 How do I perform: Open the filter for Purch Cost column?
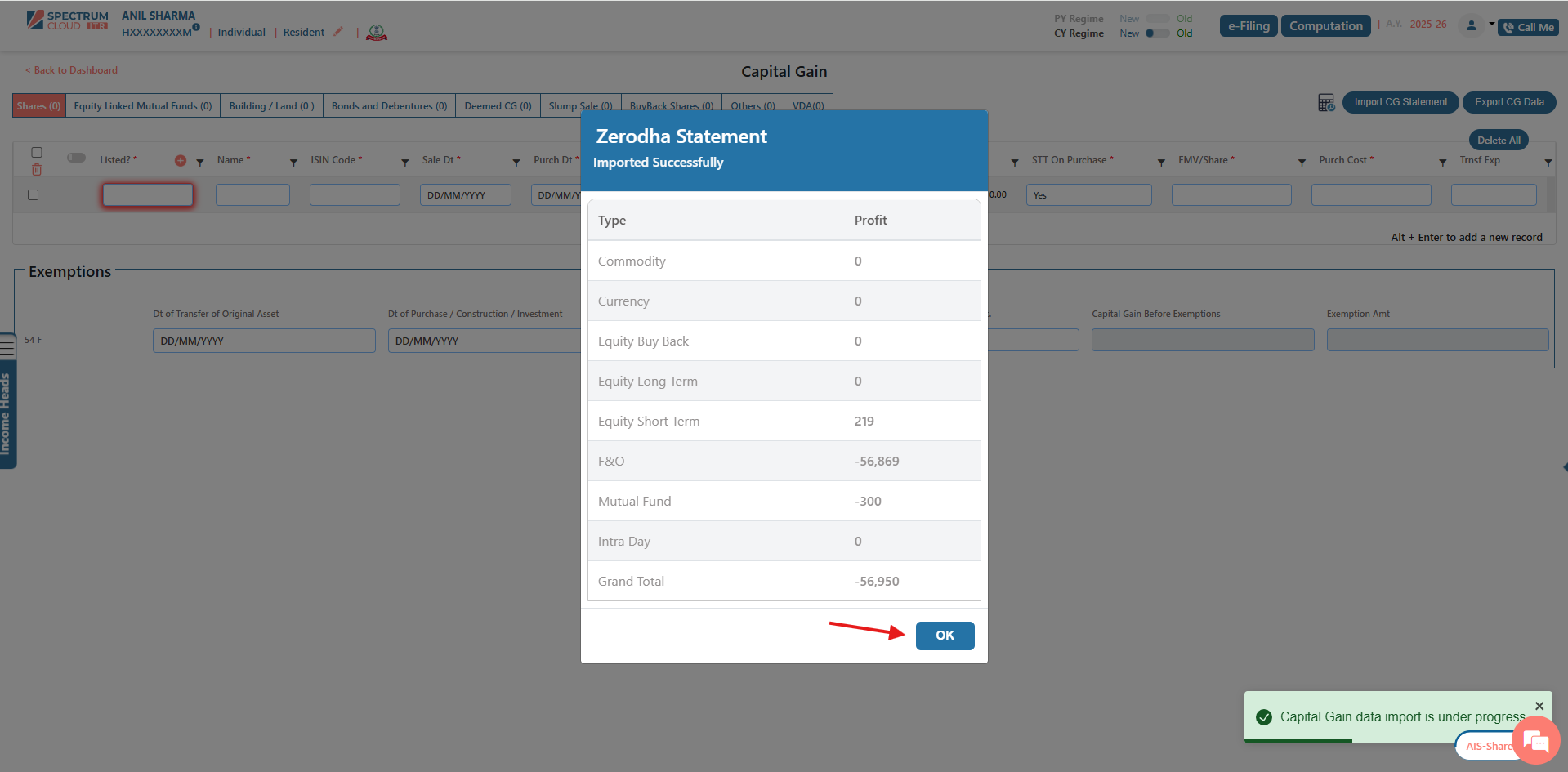click(1442, 163)
